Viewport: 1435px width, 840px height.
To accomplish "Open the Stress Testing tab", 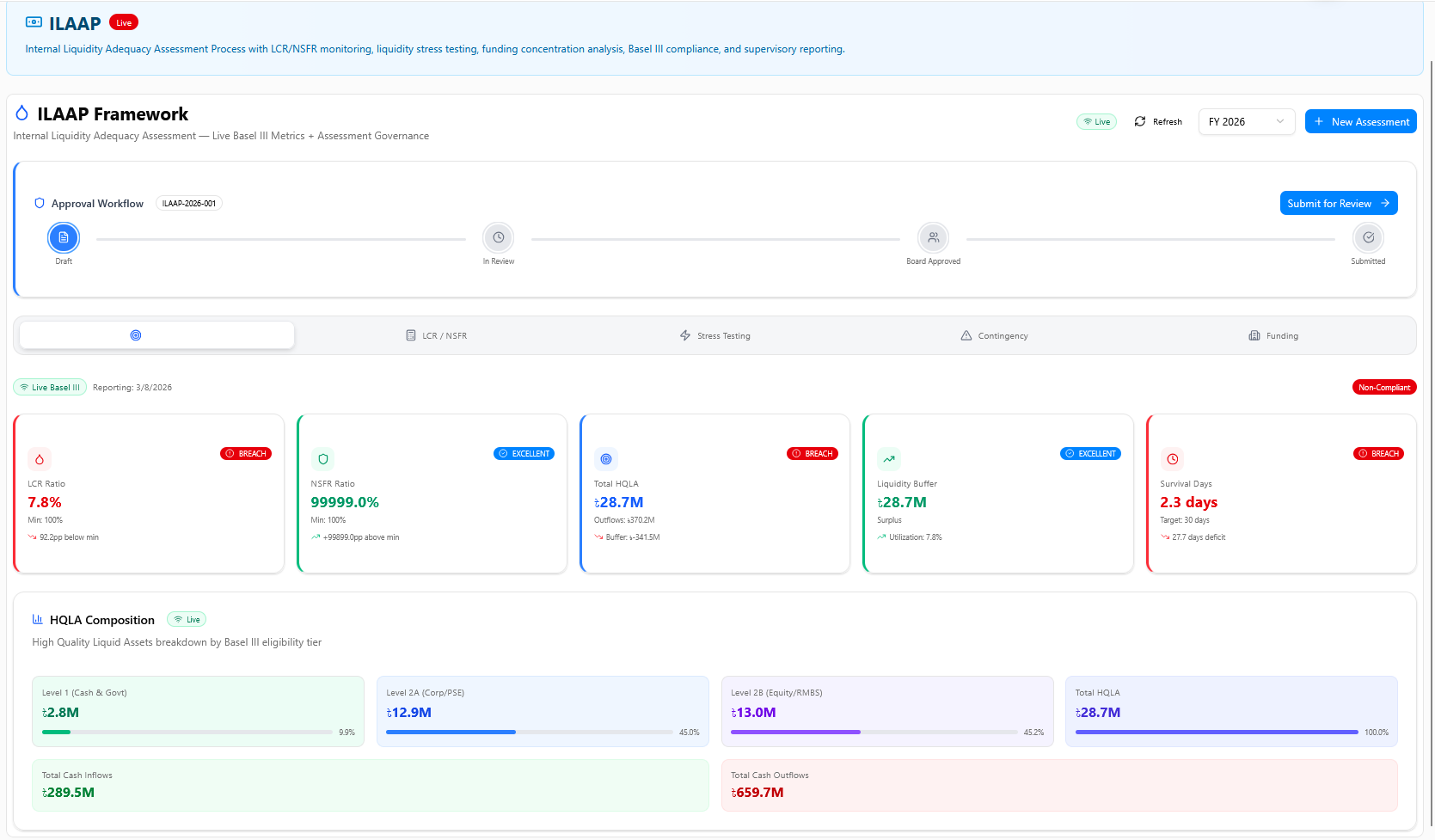I will (714, 336).
